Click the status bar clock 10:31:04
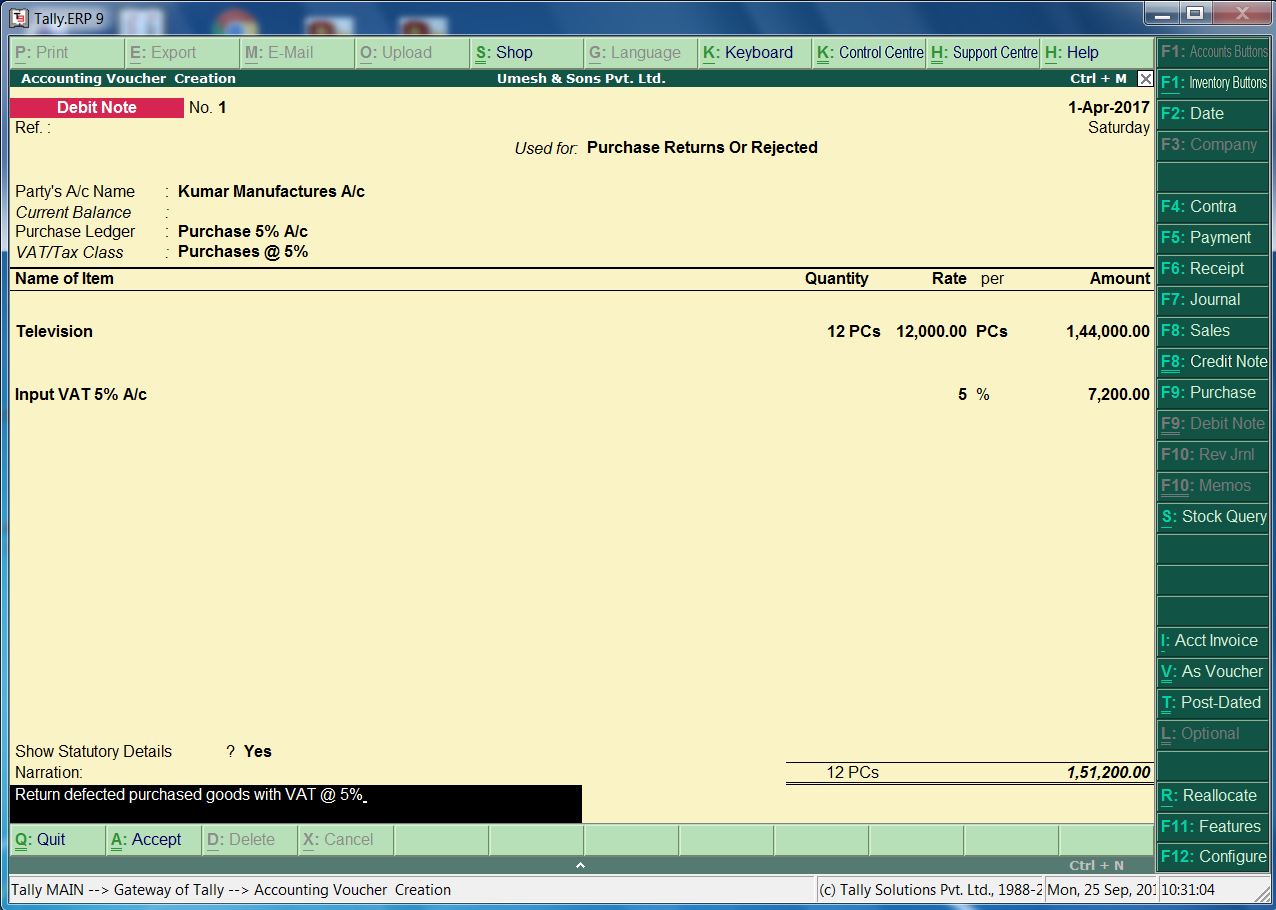Image resolution: width=1276 pixels, height=910 pixels. pos(1187,890)
